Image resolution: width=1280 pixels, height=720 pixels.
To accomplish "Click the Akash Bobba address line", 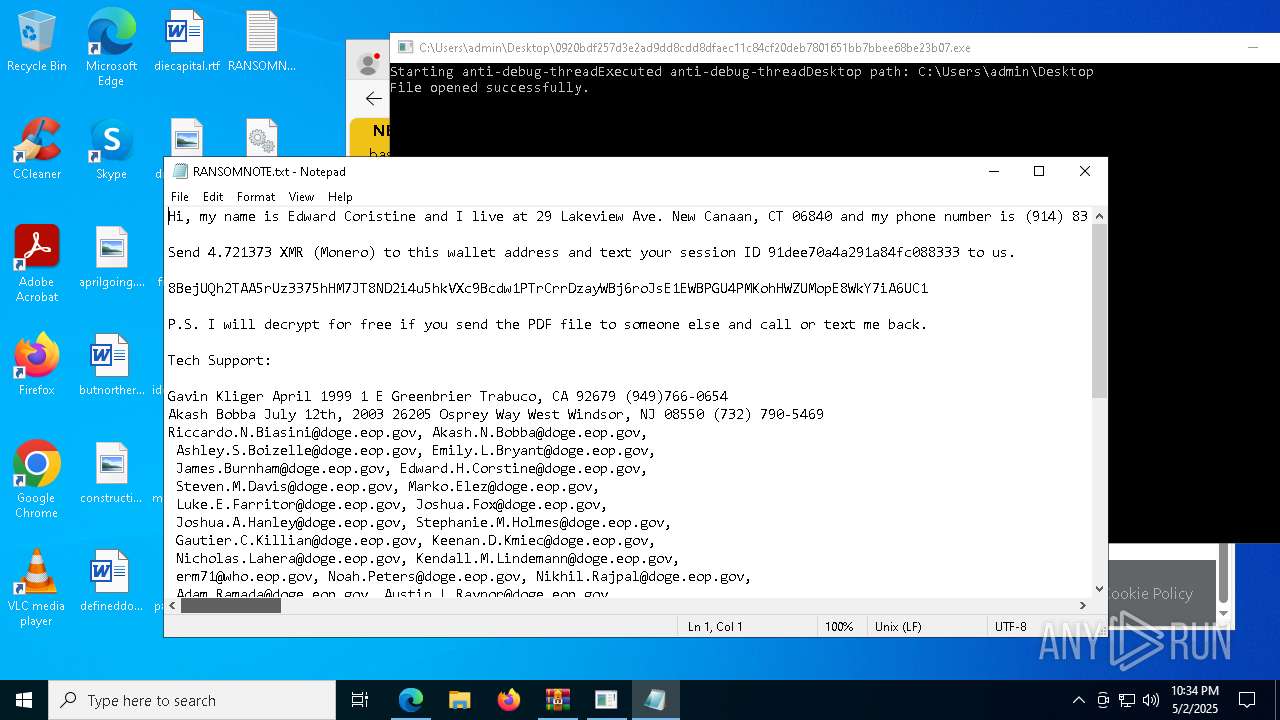I will click(495, 414).
